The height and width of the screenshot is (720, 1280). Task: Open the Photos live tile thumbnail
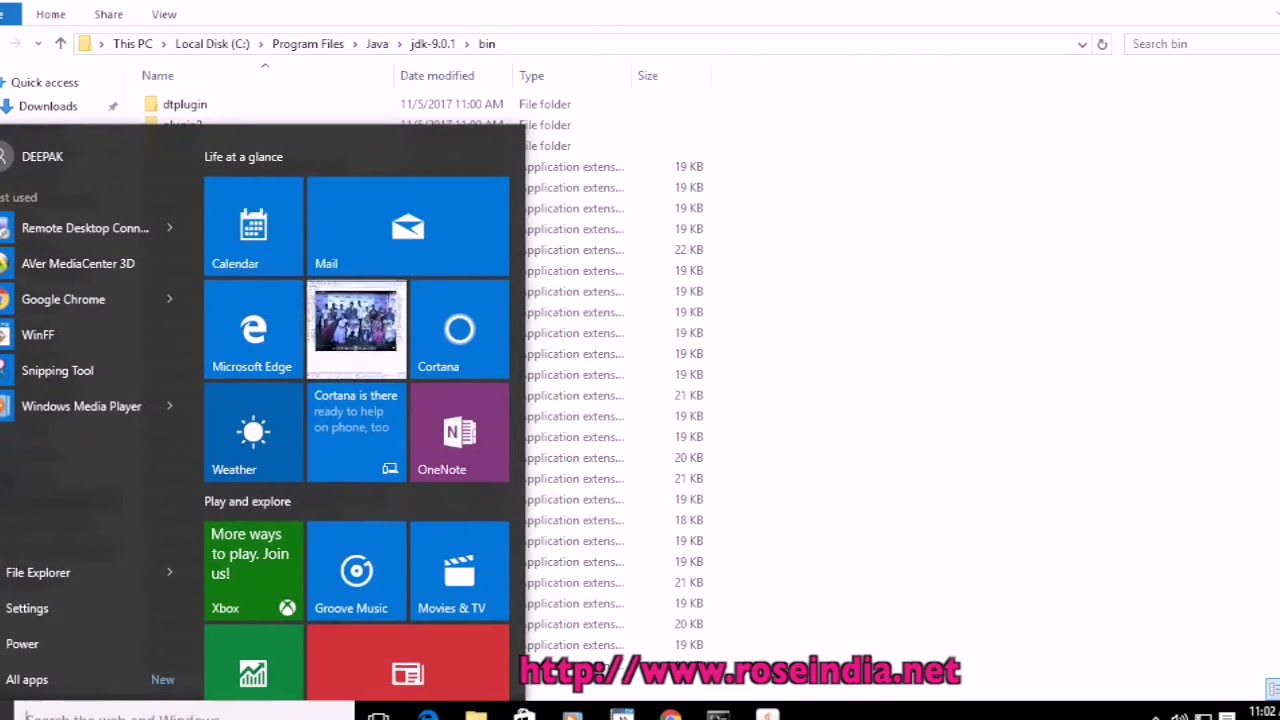pos(356,329)
